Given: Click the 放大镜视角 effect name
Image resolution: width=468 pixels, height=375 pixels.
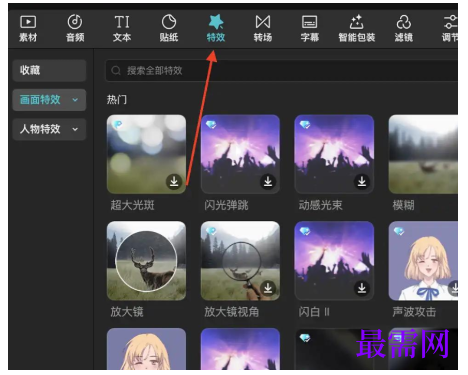Looking at the screenshot, I should point(232,312).
